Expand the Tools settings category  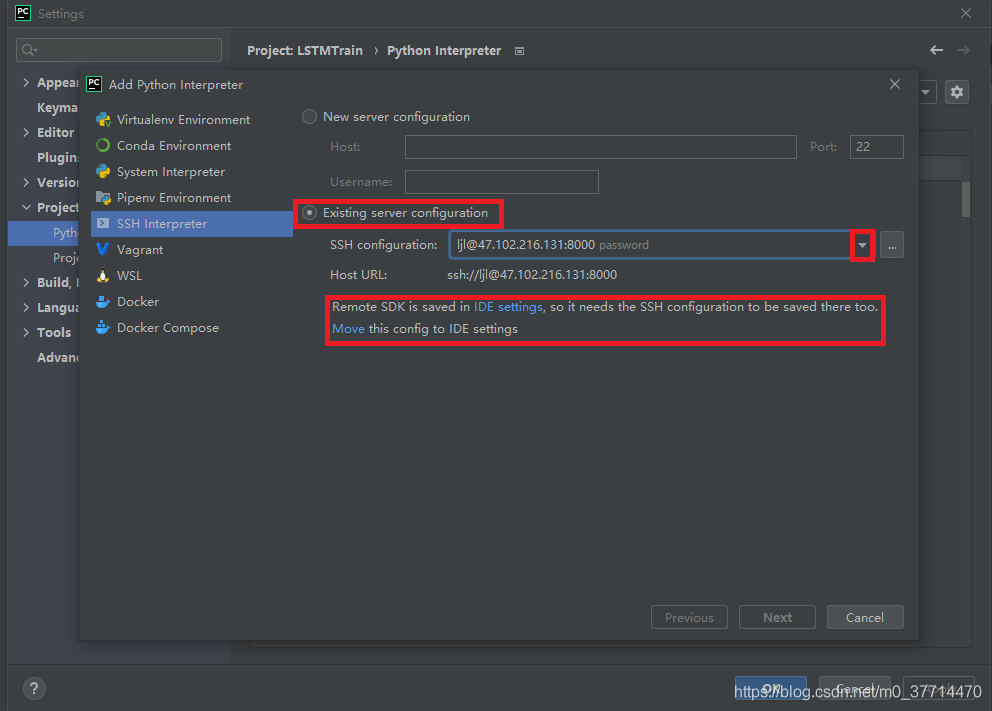26,333
